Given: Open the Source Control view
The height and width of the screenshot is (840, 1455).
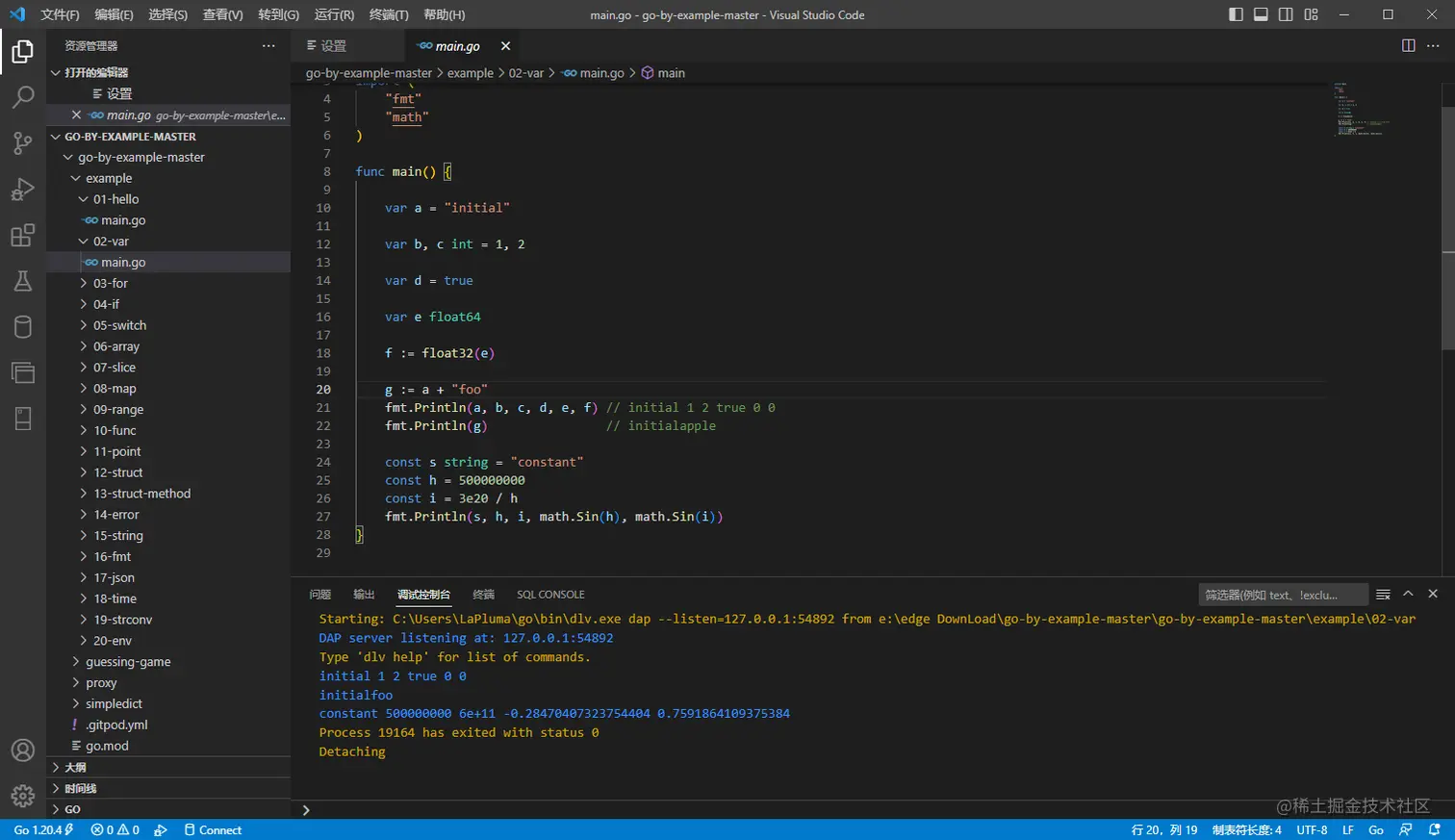Looking at the screenshot, I should [x=23, y=143].
